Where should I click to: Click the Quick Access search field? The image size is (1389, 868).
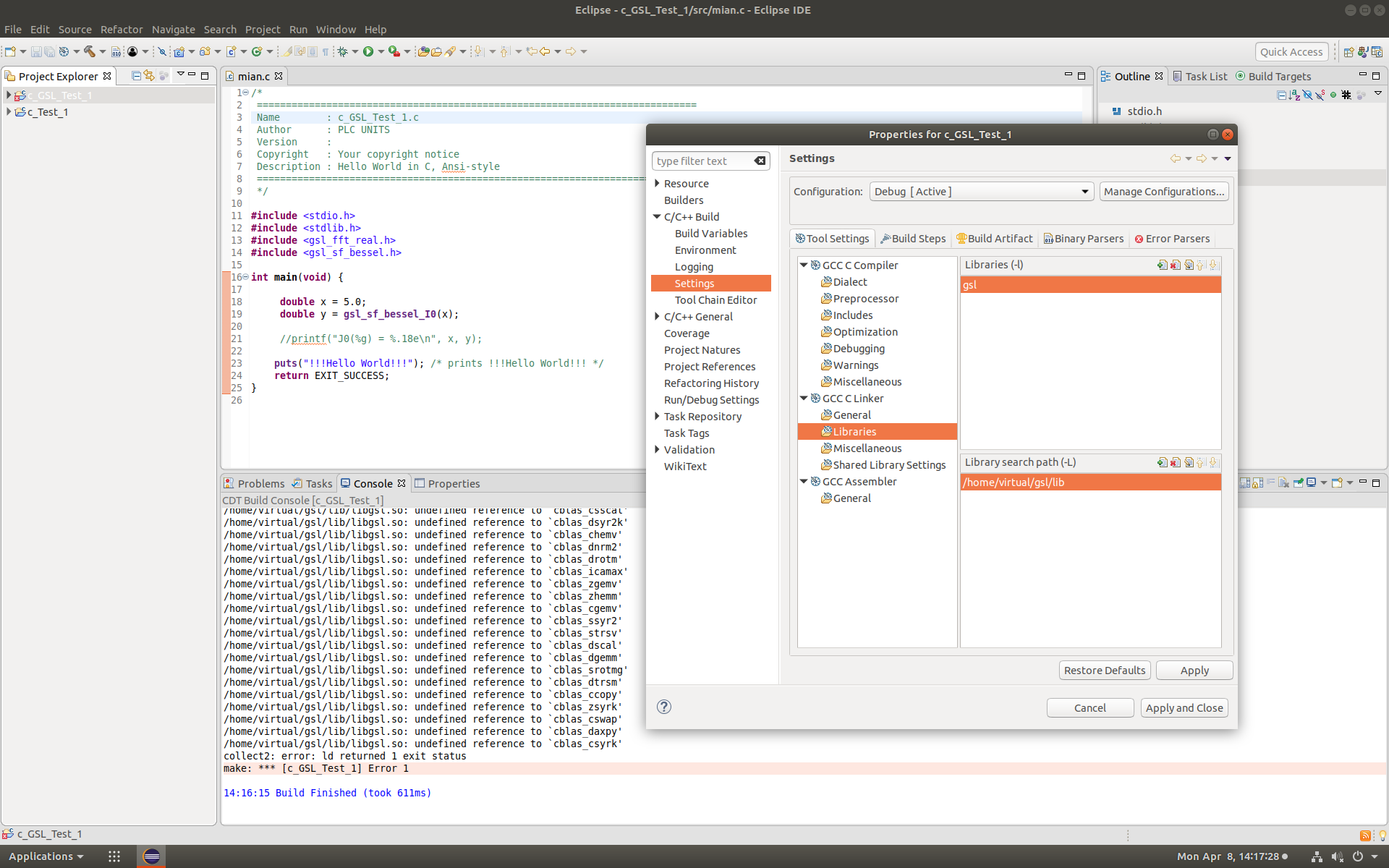point(1291,51)
